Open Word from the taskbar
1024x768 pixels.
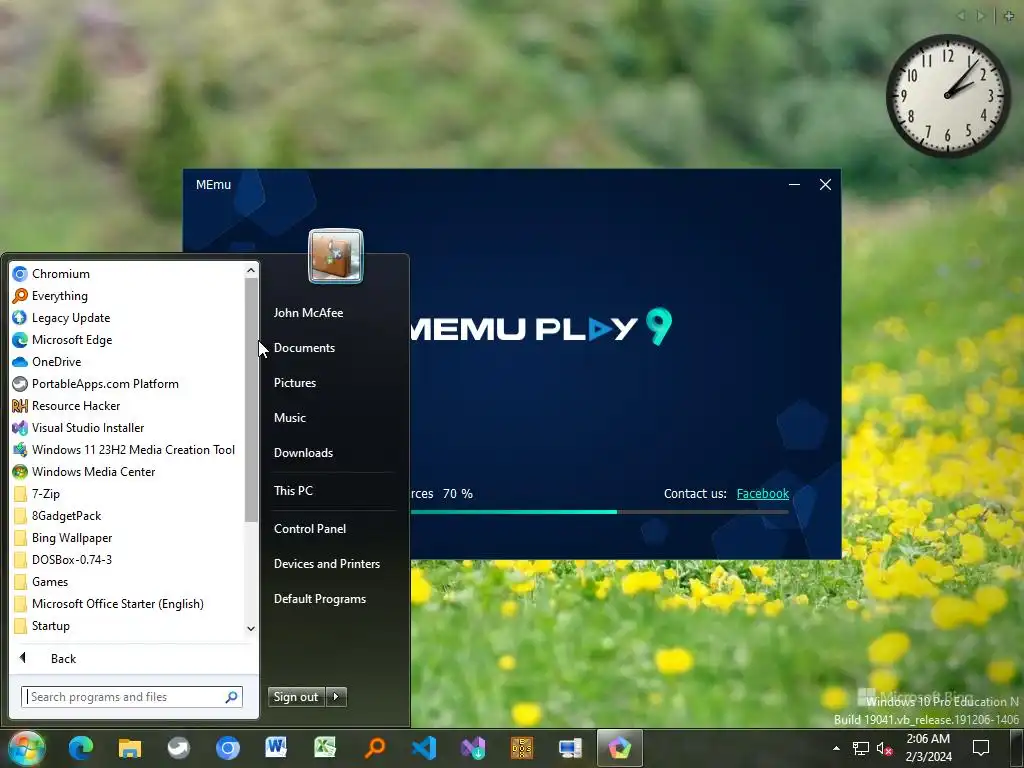276,748
